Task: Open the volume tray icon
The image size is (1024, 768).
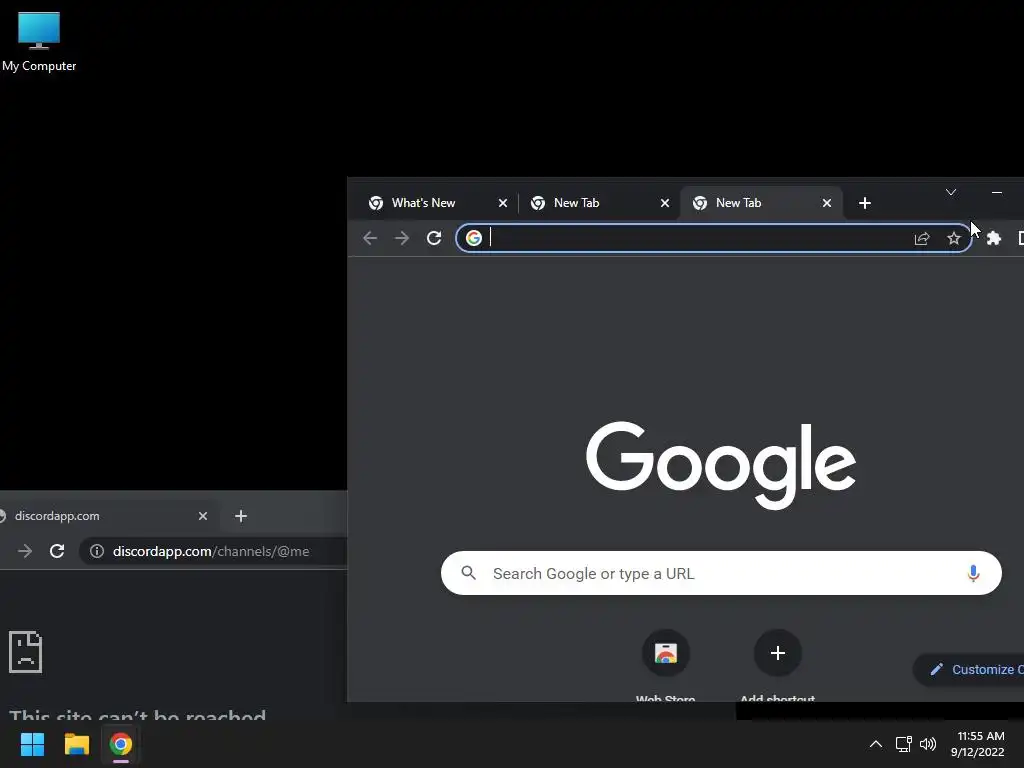Action: [928, 744]
